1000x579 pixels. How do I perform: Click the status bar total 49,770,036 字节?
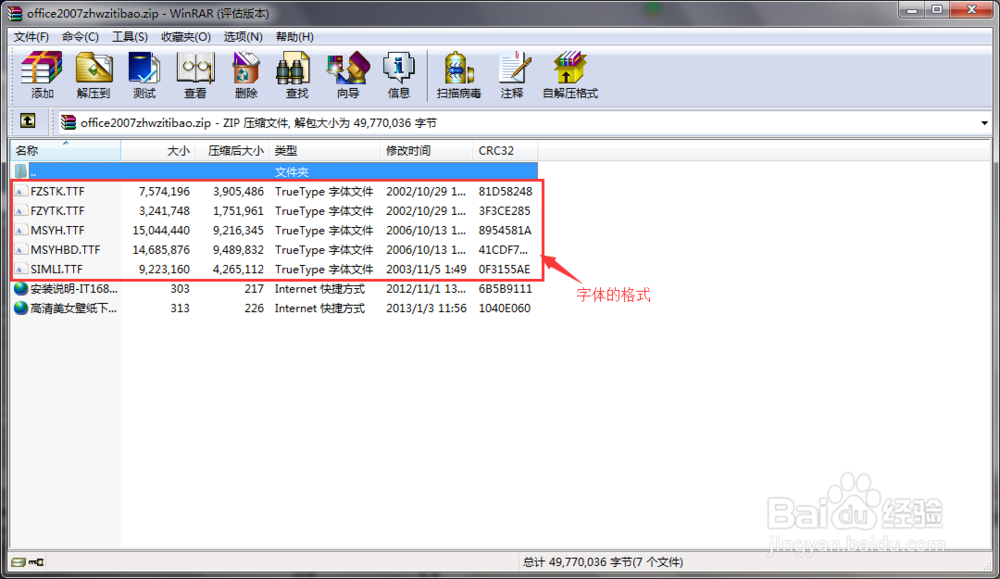click(603, 562)
